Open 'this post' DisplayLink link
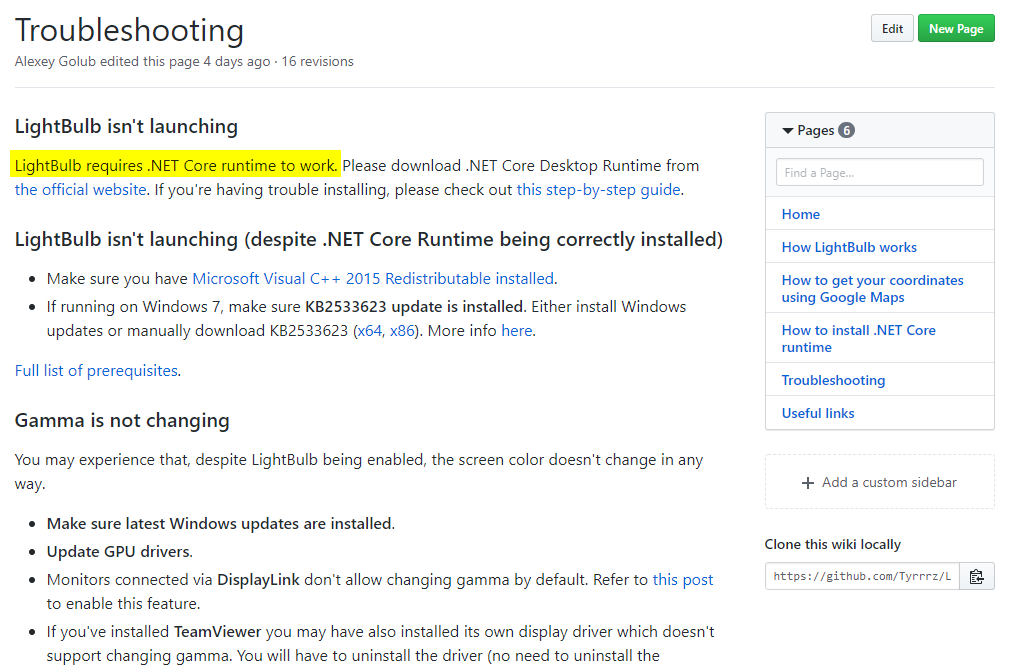 [682, 580]
